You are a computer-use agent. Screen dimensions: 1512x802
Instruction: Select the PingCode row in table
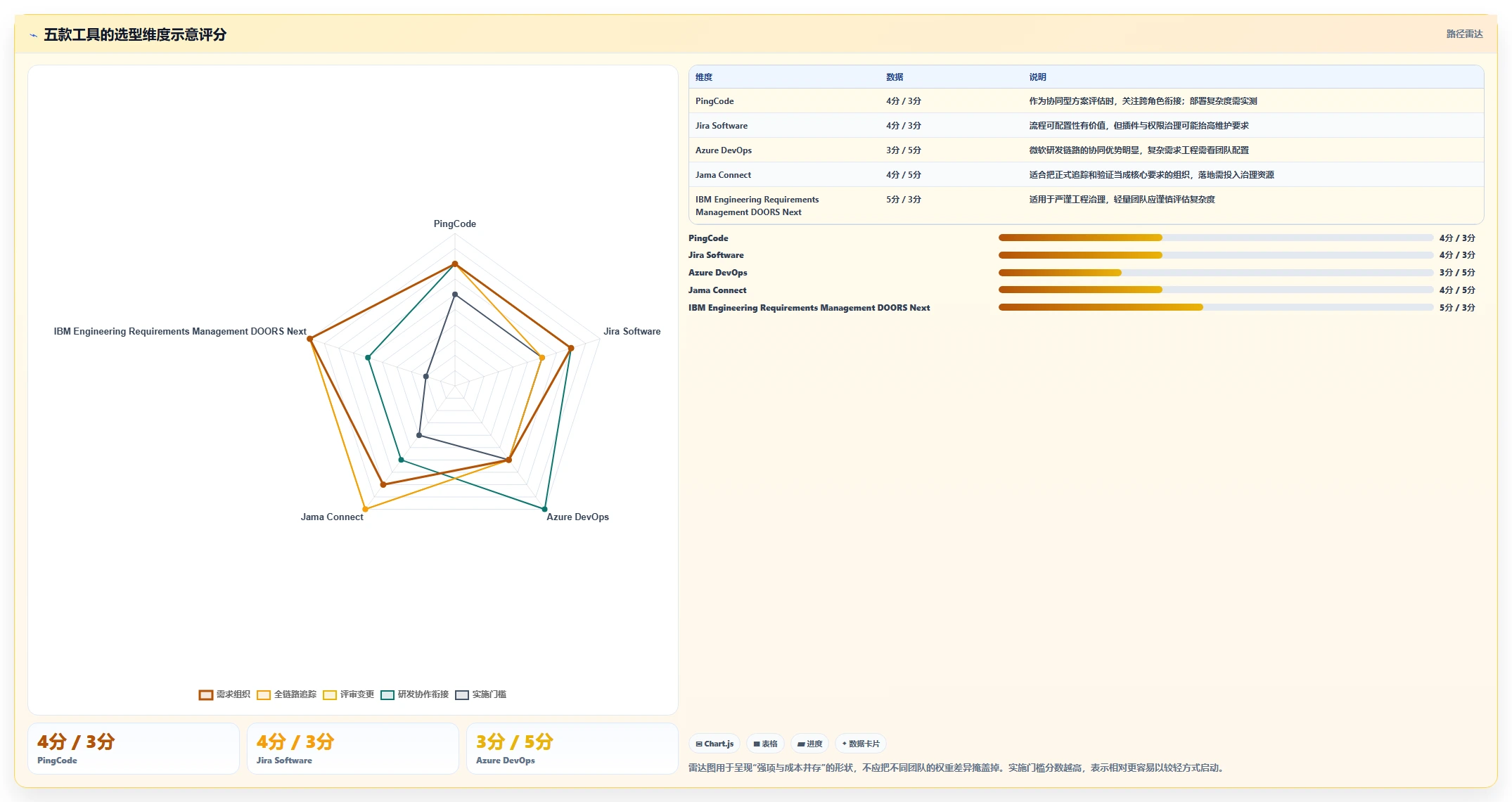tap(1087, 101)
